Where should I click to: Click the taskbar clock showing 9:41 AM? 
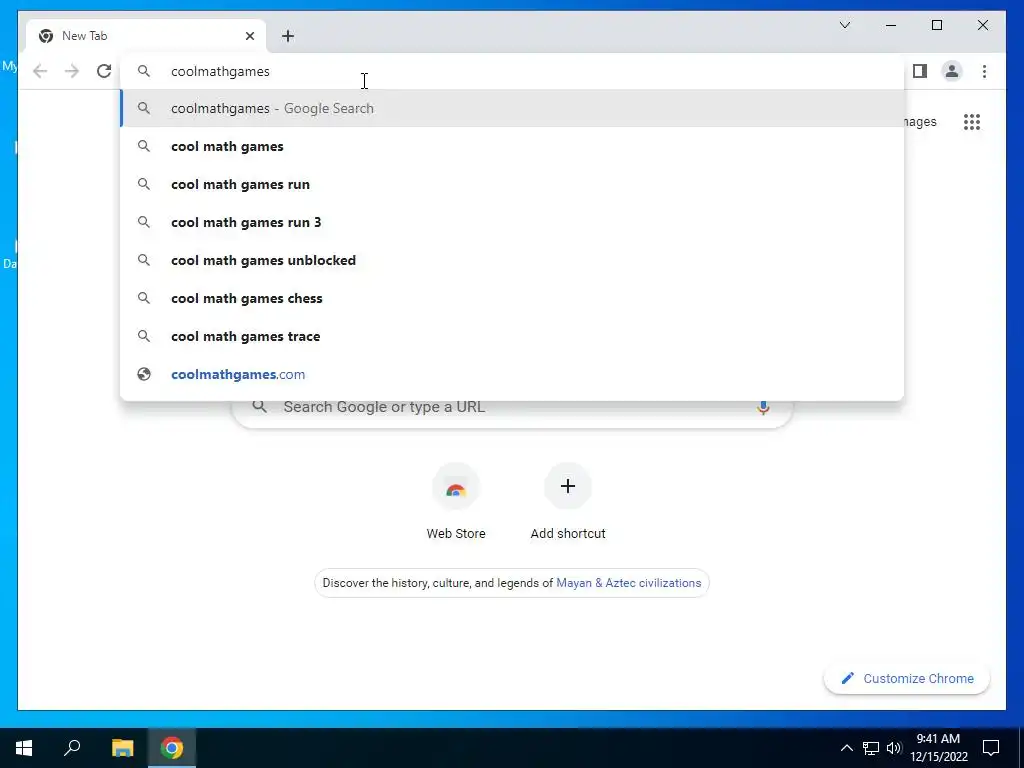938,748
